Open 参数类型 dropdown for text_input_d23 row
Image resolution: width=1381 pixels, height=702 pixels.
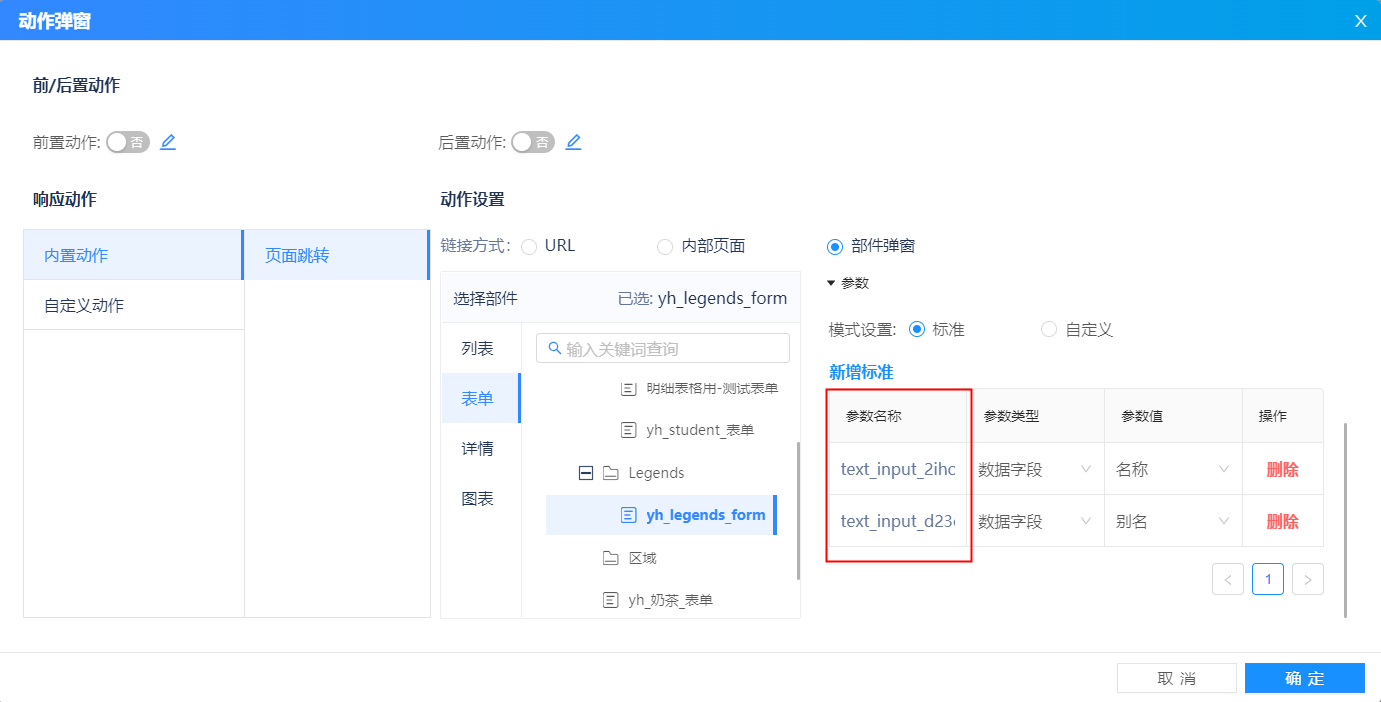(x=1036, y=521)
